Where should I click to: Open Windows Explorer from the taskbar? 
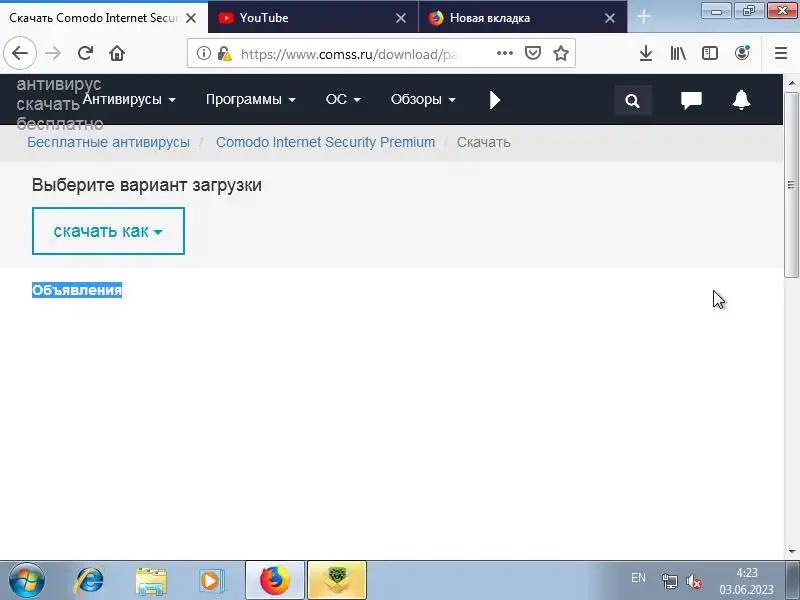[x=151, y=581]
